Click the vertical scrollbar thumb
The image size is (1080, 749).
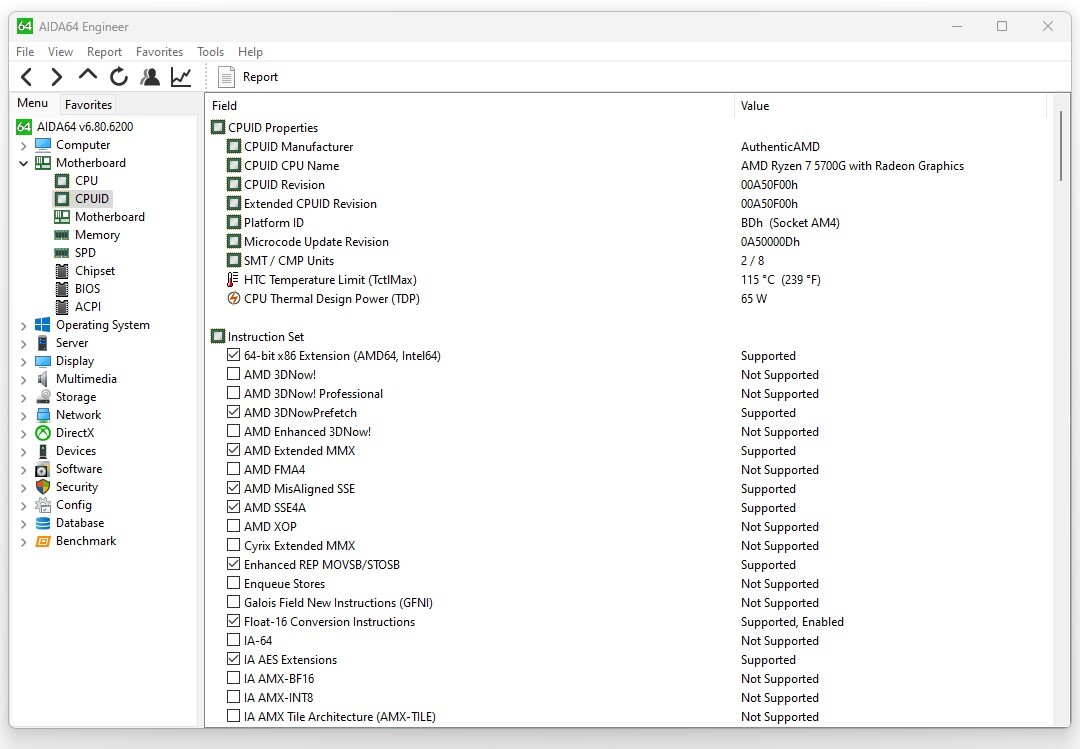coord(1061,146)
